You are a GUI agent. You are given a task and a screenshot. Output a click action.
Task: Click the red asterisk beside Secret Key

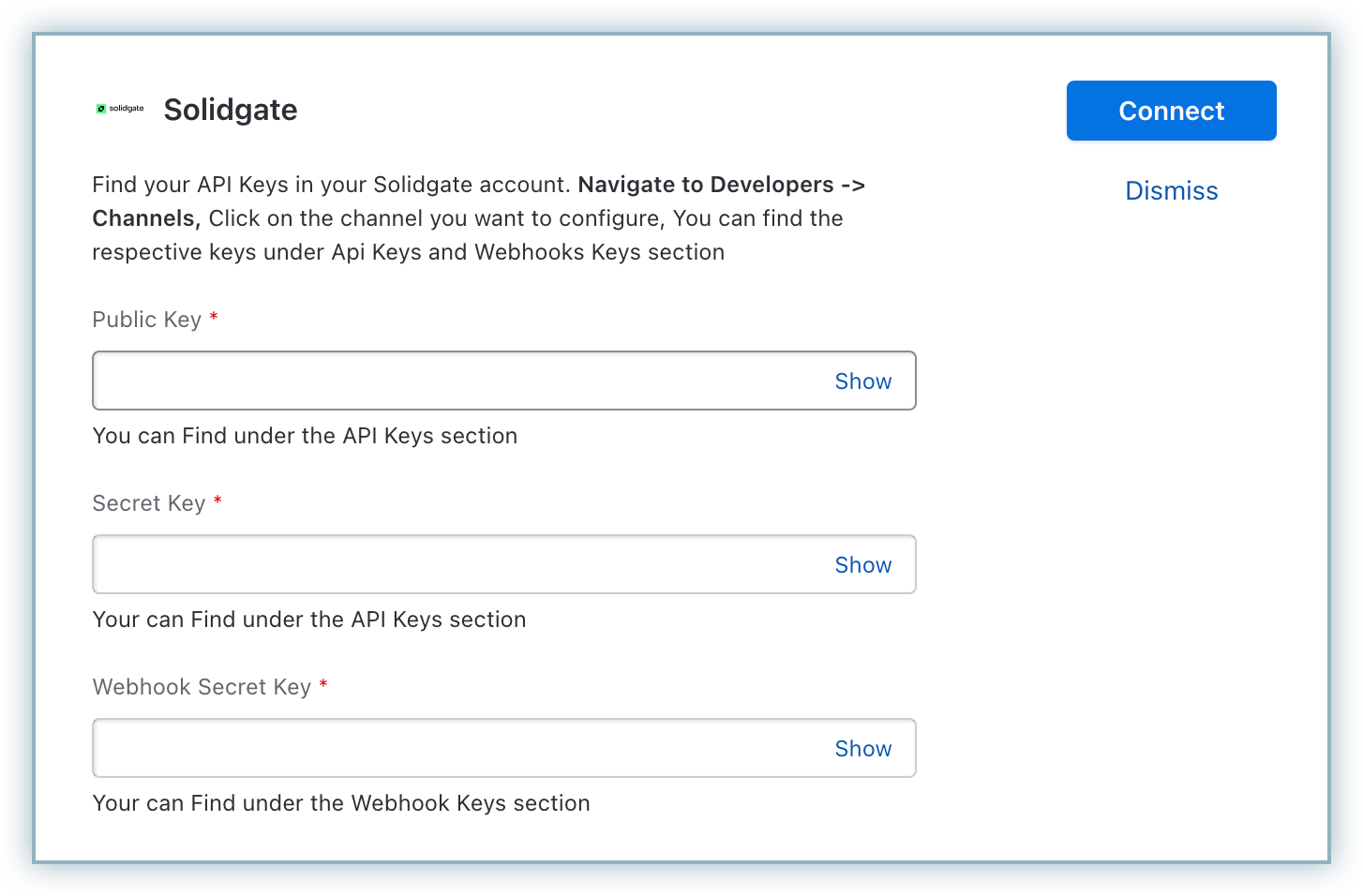point(217,501)
